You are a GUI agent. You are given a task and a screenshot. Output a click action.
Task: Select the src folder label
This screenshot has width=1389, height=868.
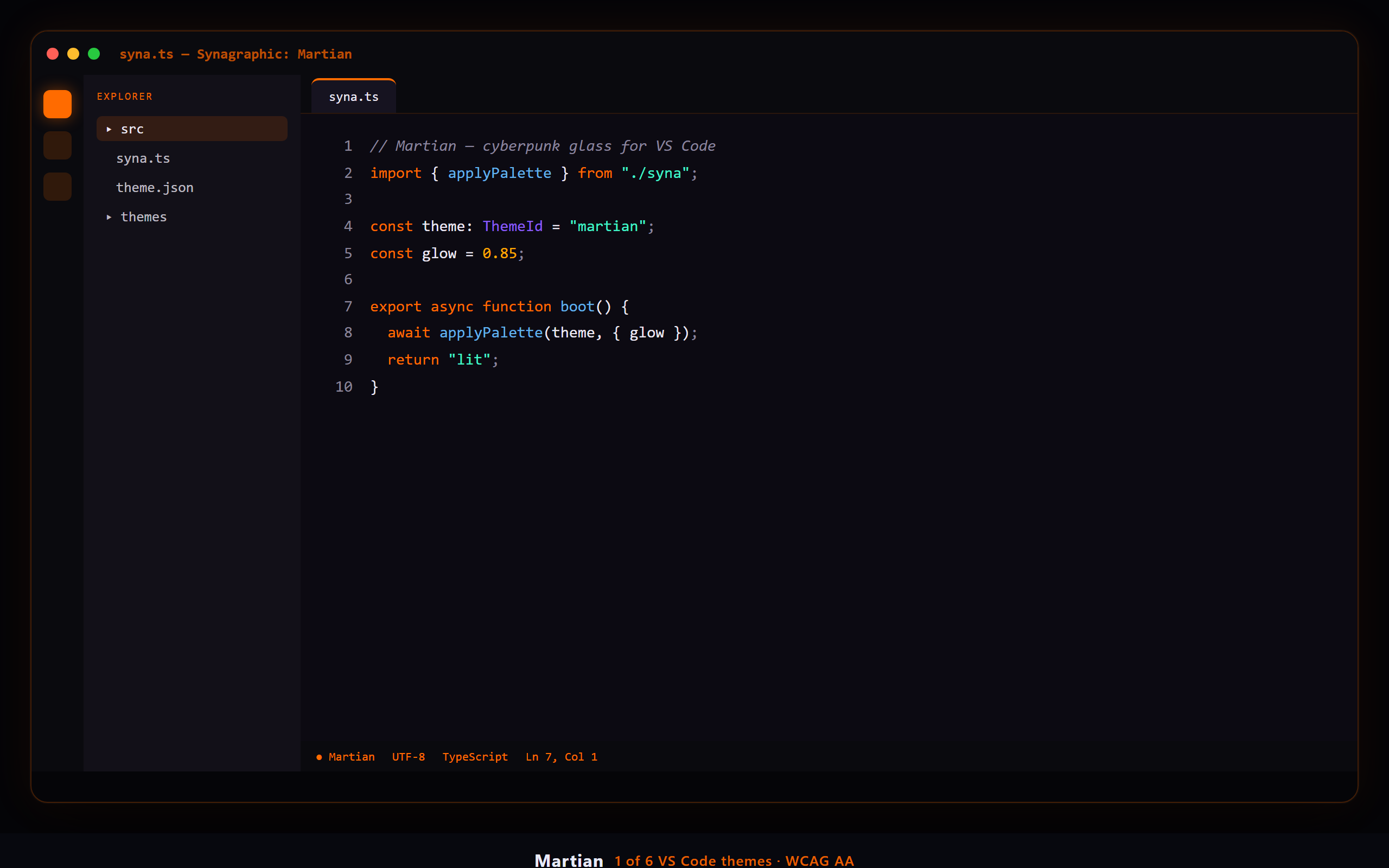click(132, 129)
